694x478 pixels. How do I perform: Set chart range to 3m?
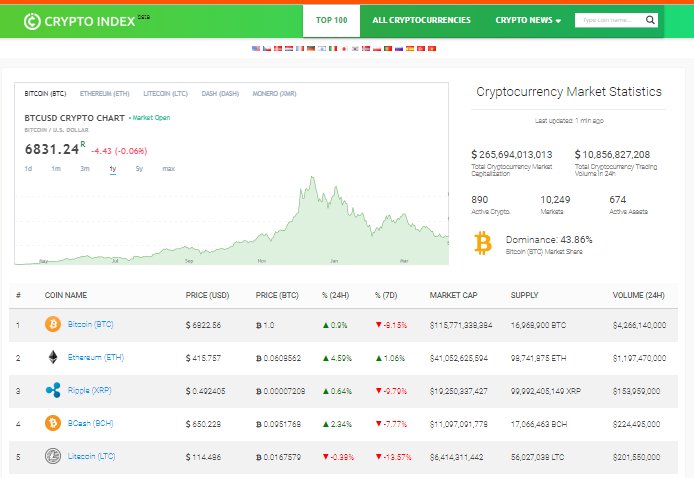[85, 169]
